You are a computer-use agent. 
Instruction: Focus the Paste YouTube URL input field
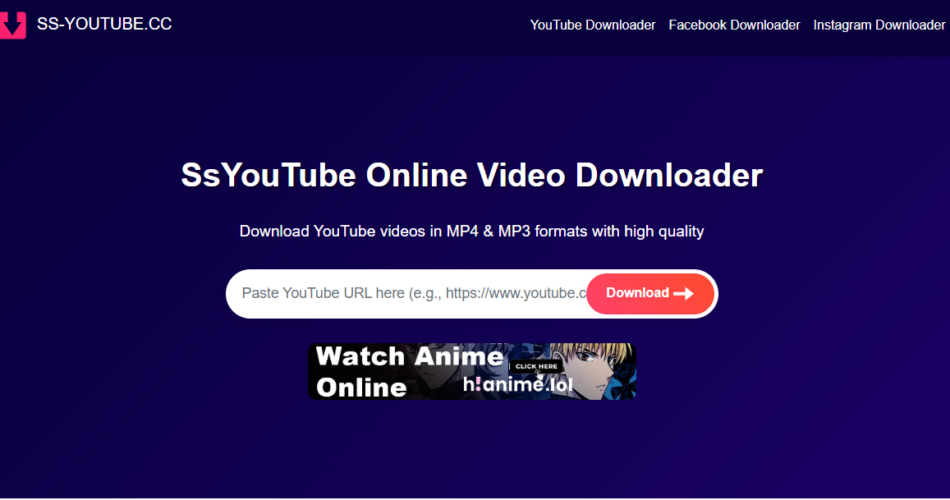click(x=410, y=293)
